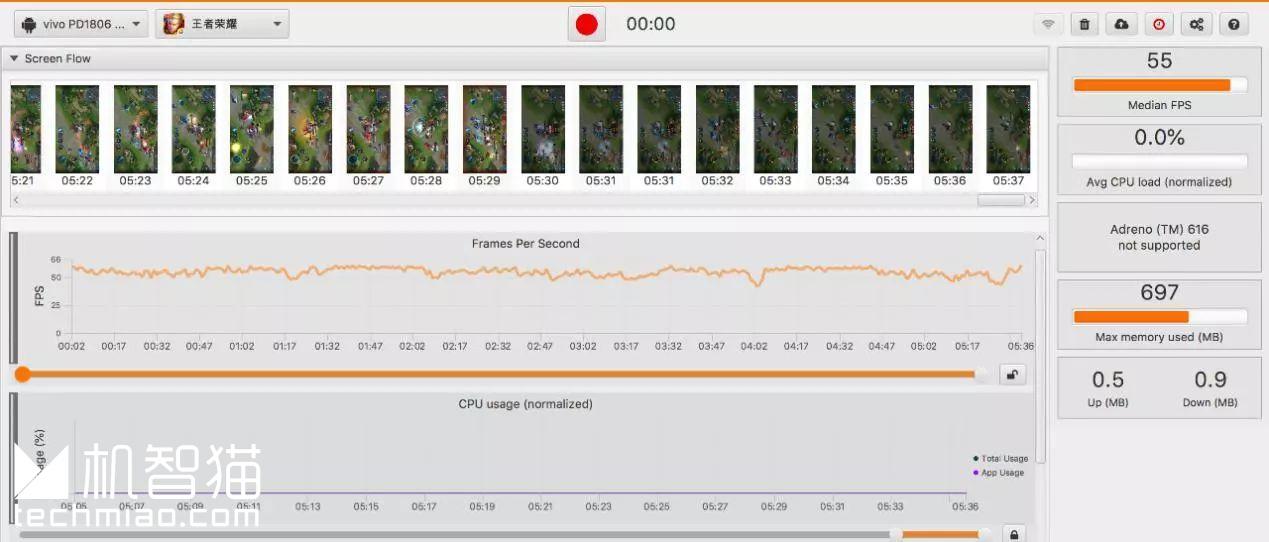1269x542 pixels.
Task: Click the Avg CPU load card
Action: click(1159, 159)
